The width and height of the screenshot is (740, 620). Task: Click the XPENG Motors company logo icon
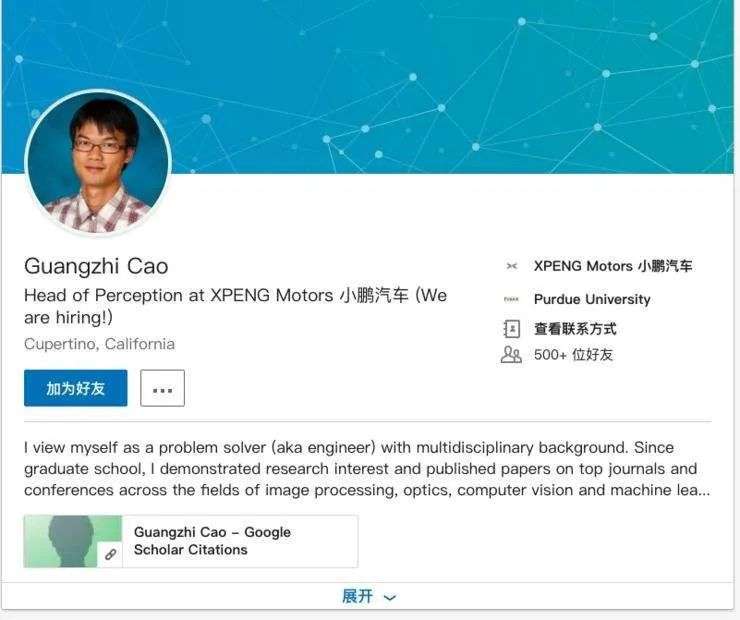pos(512,266)
